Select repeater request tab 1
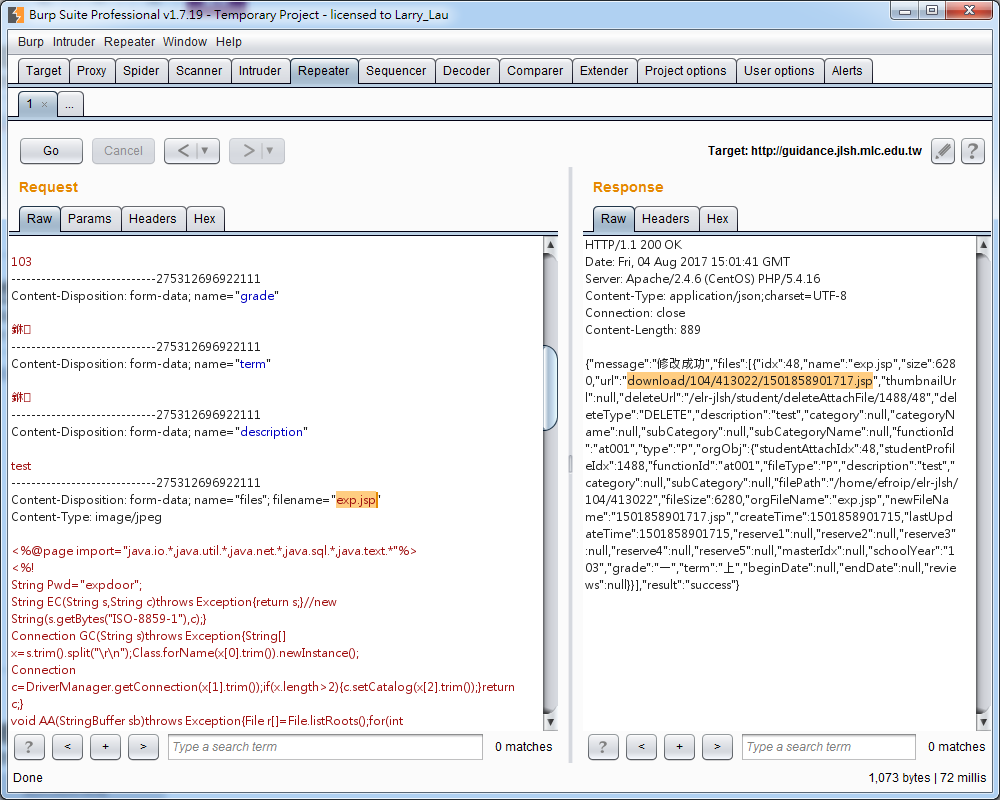The image size is (1000, 800). click(x=31, y=104)
